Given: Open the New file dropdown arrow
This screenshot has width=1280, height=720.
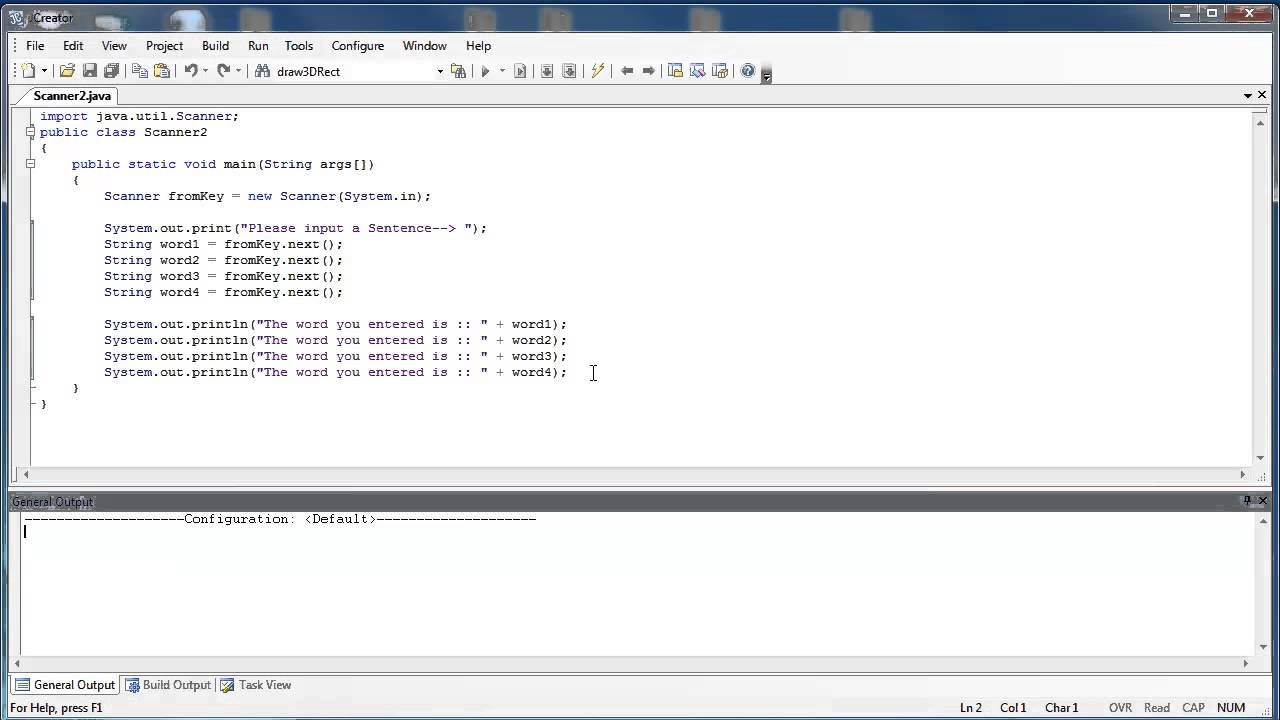Looking at the screenshot, I should (44, 71).
